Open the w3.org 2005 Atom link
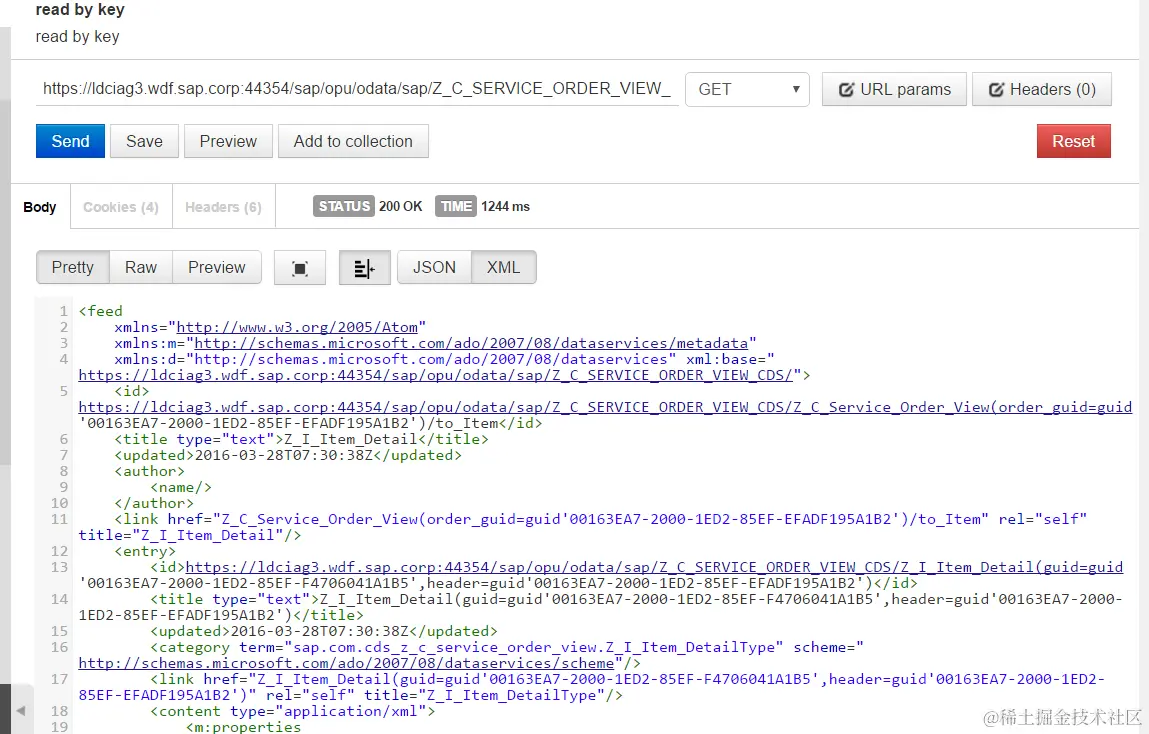Screen dimensions: 1149x734 pos(297,327)
